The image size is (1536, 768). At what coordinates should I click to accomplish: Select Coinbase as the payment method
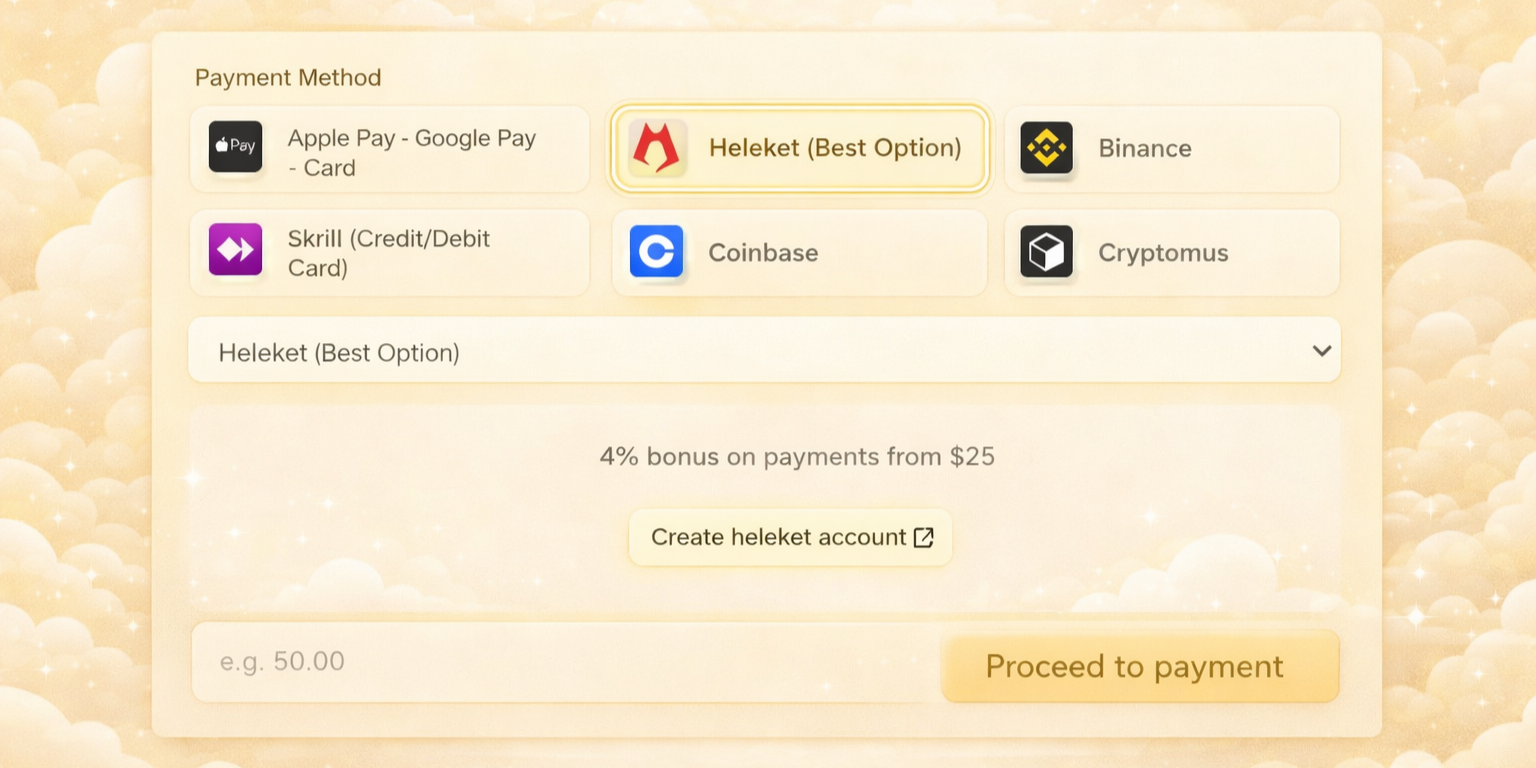coord(798,252)
